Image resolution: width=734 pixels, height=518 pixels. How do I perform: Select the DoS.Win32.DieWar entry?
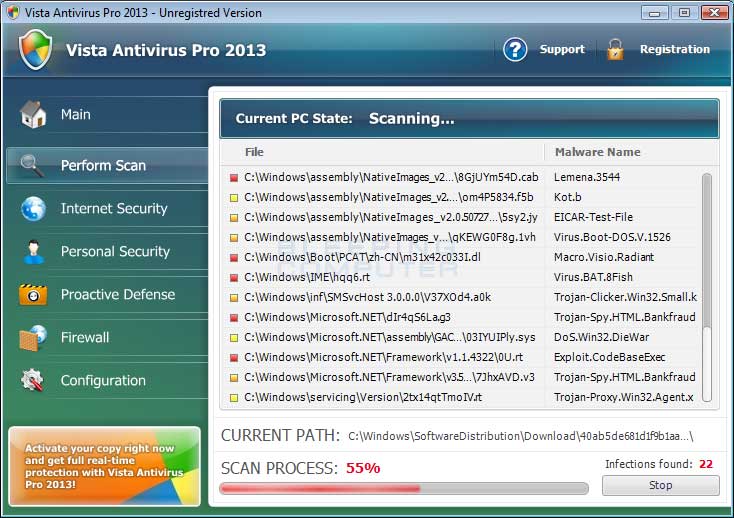pyautogui.click(x=602, y=337)
